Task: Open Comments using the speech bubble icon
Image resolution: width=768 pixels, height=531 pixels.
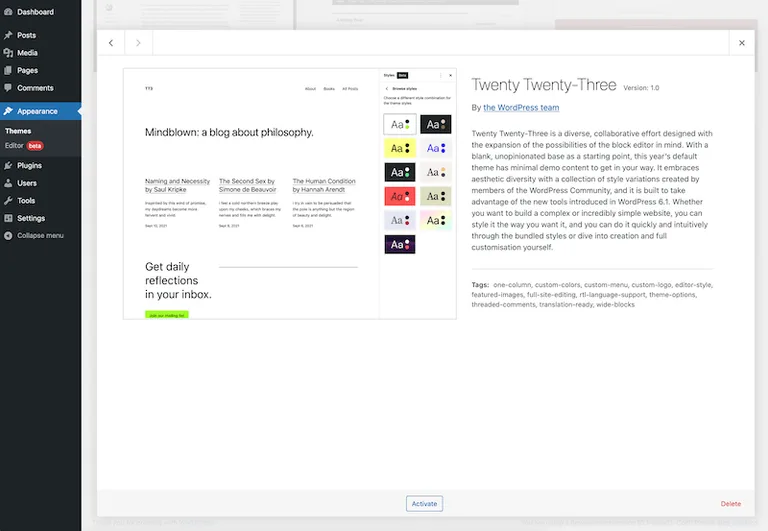Action: point(8,88)
